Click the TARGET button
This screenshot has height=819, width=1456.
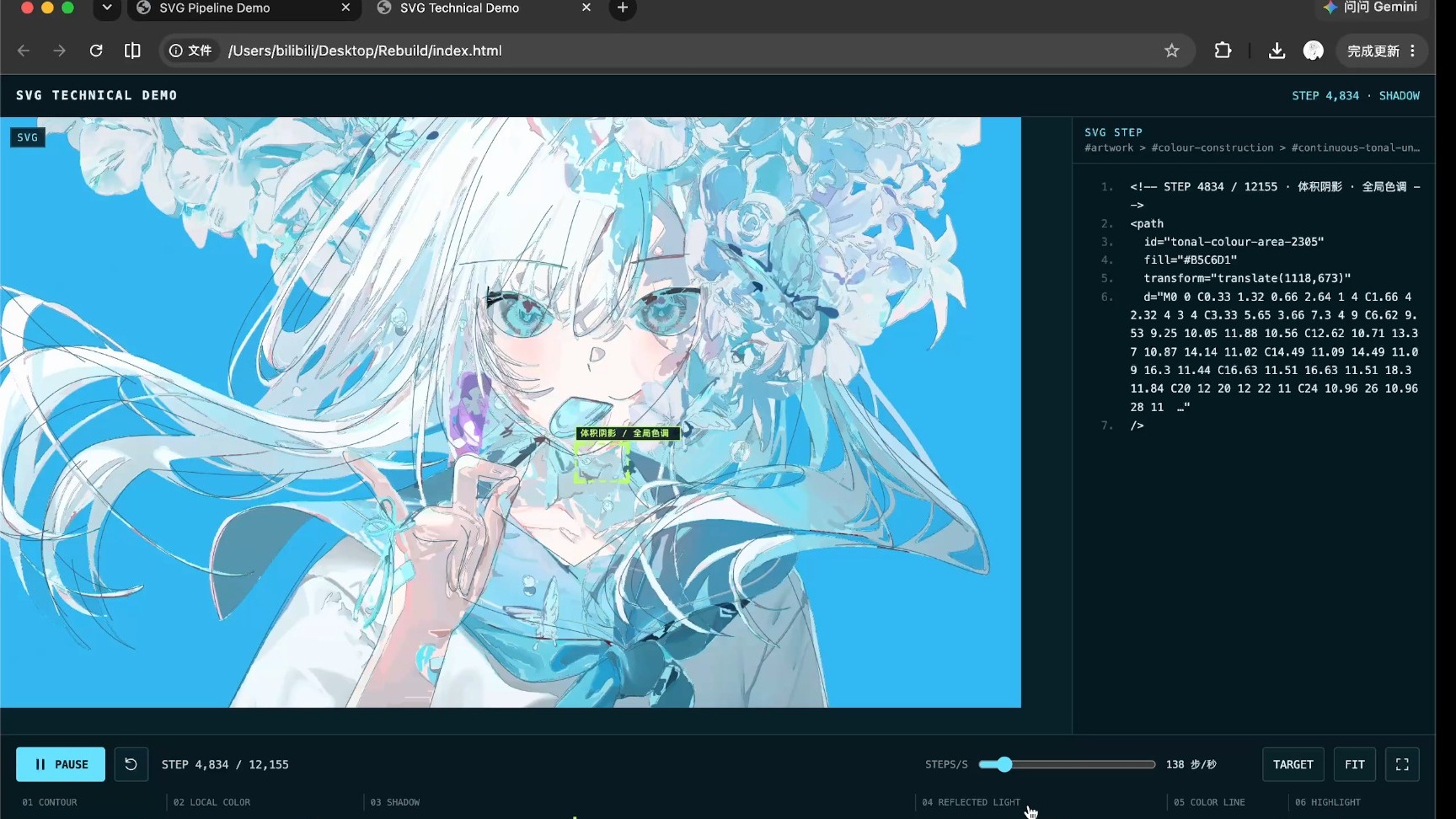tap(1293, 764)
